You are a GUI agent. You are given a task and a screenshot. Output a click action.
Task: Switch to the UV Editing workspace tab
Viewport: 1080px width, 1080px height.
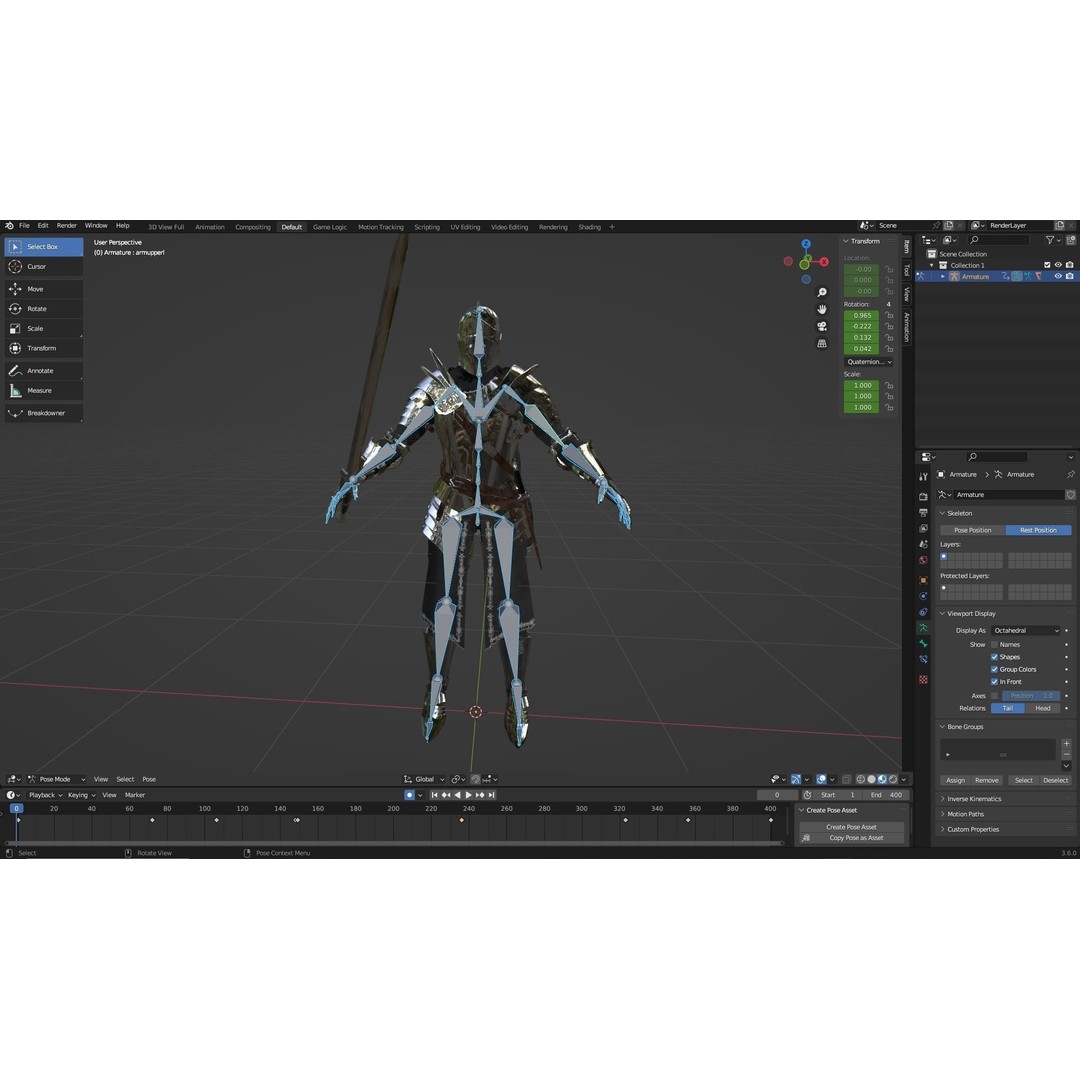click(465, 227)
